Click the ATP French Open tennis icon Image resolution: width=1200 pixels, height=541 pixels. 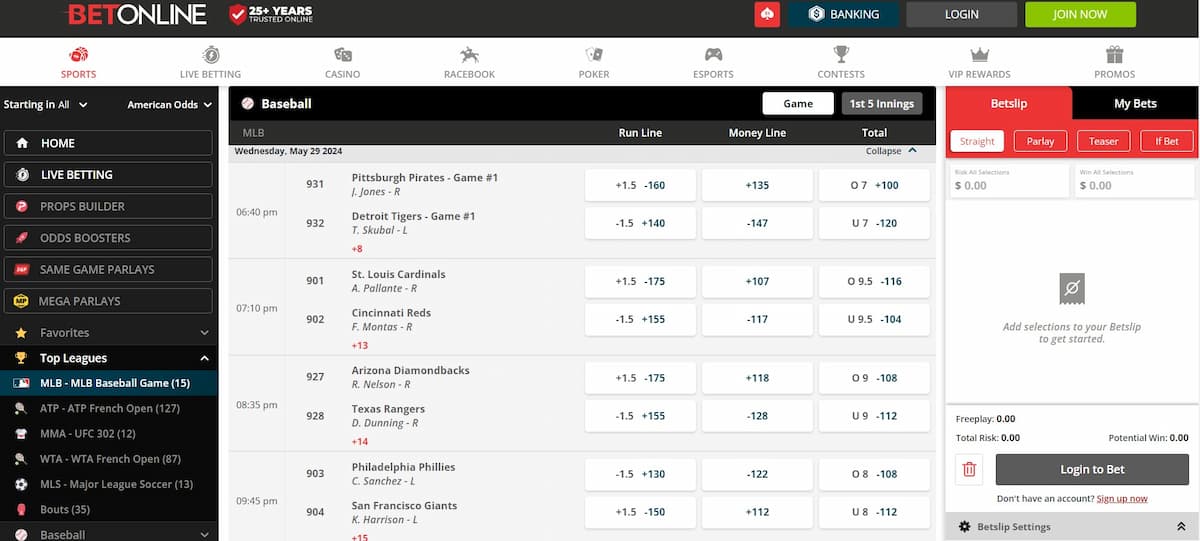(21, 408)
